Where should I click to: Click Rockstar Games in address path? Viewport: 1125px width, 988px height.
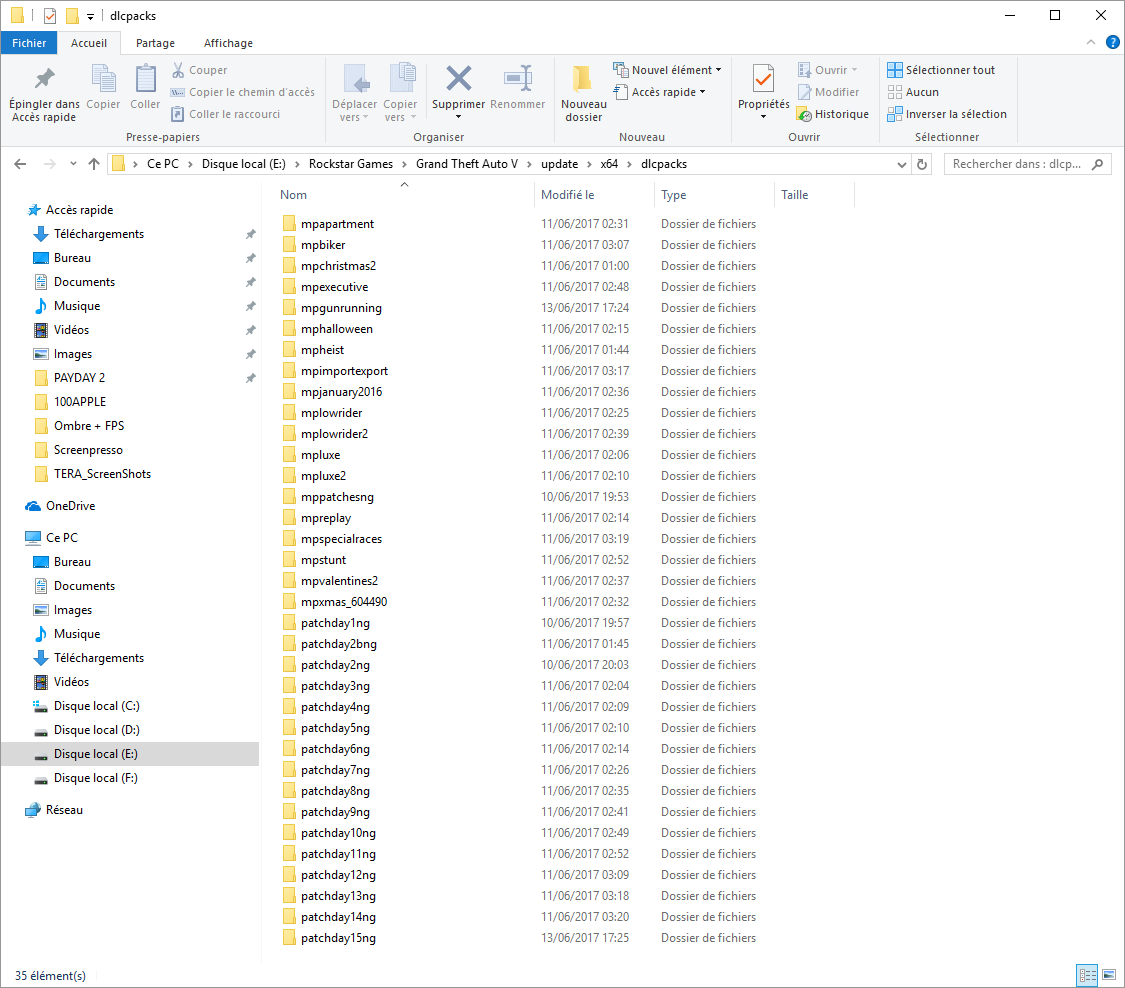(x=351, y=164)
